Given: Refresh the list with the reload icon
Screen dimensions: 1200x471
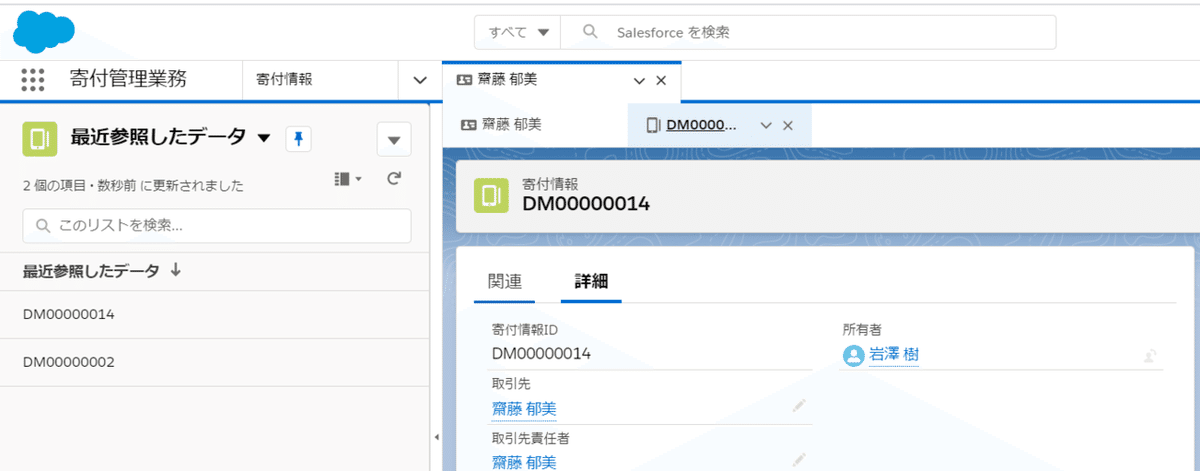Looking at the screenshot, I should pyautogui.click(x=394, y=178).
